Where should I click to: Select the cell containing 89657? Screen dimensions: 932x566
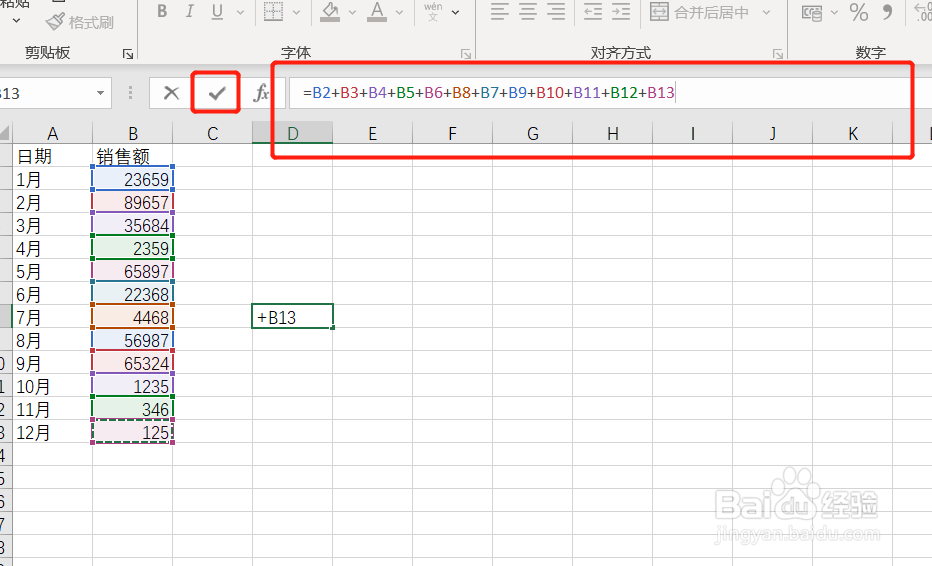pos(133,202)
